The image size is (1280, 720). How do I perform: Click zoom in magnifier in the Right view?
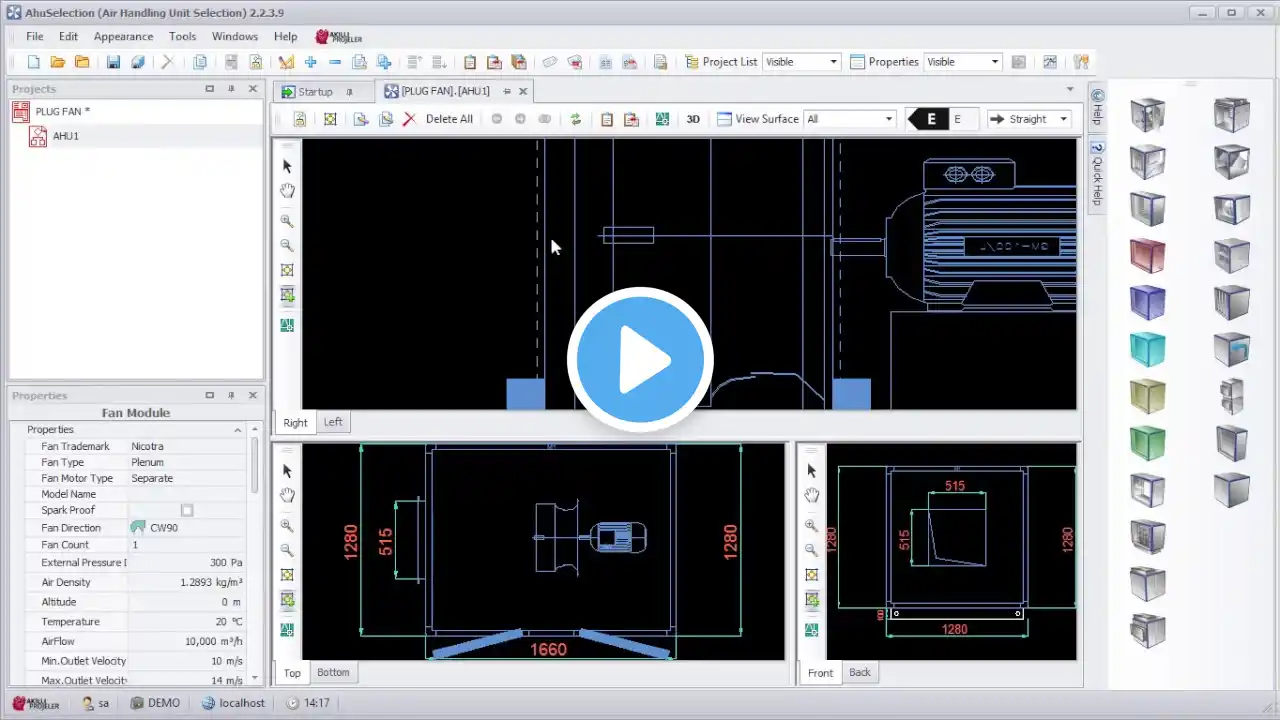pyautogui.click(x=287, y=221)
